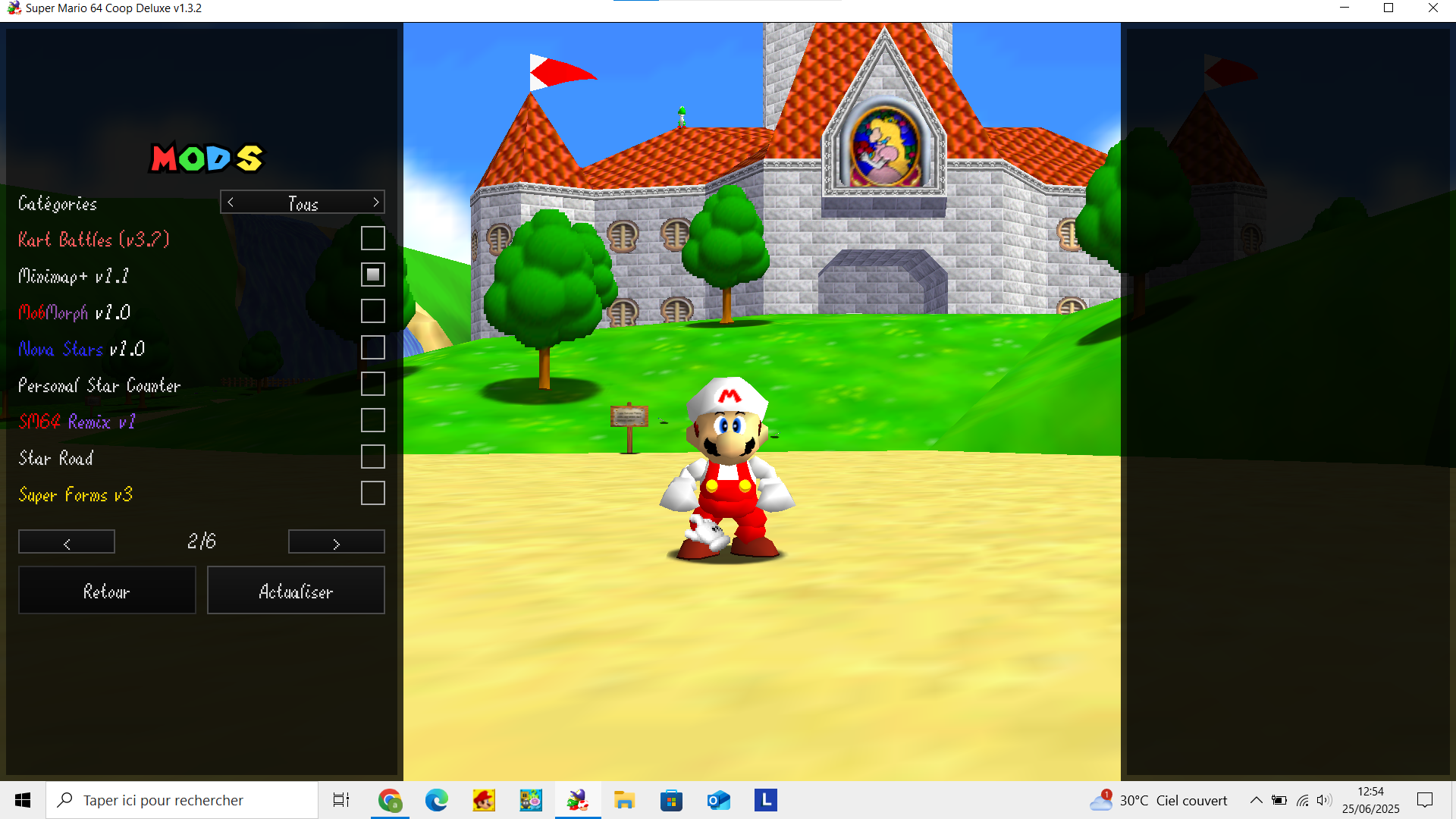Switch to the next category with right arrow
Viewport: 1456px width, 819px height.
(x=375, y=202)
